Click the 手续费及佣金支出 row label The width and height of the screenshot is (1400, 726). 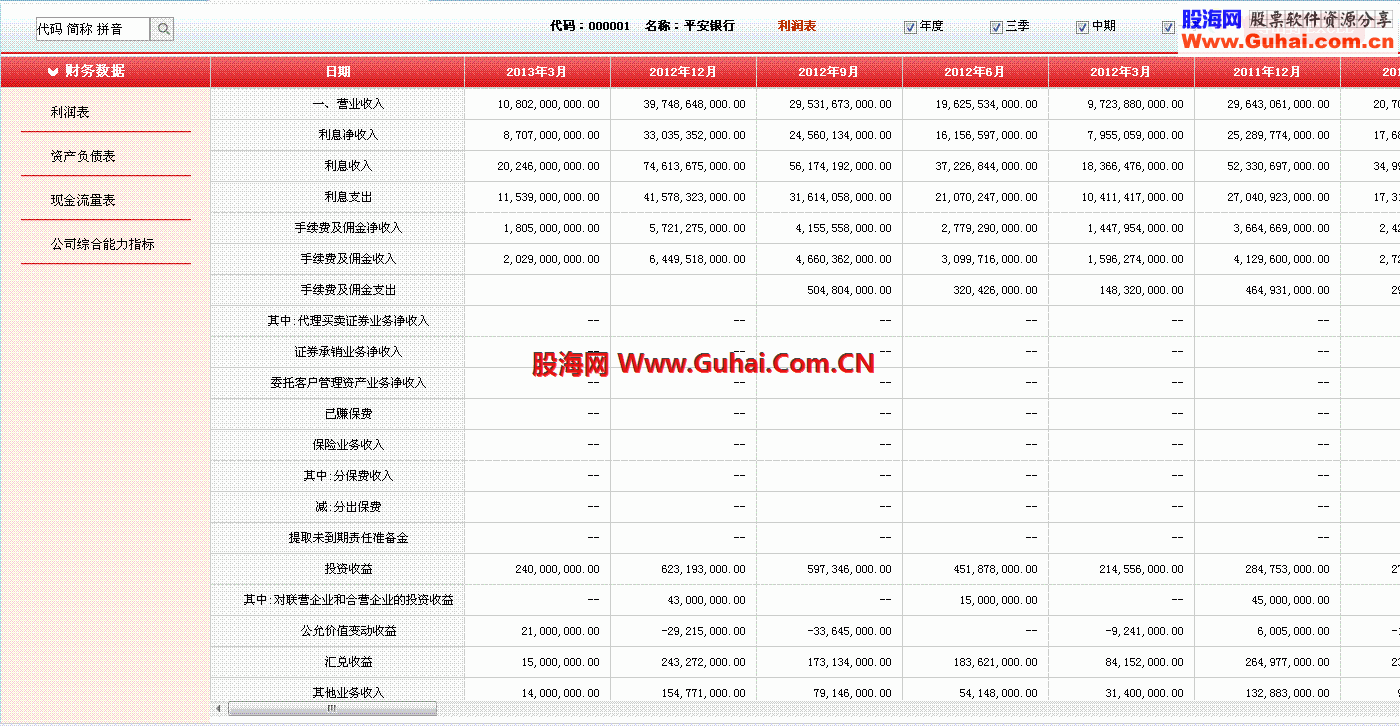click(348, 290)
